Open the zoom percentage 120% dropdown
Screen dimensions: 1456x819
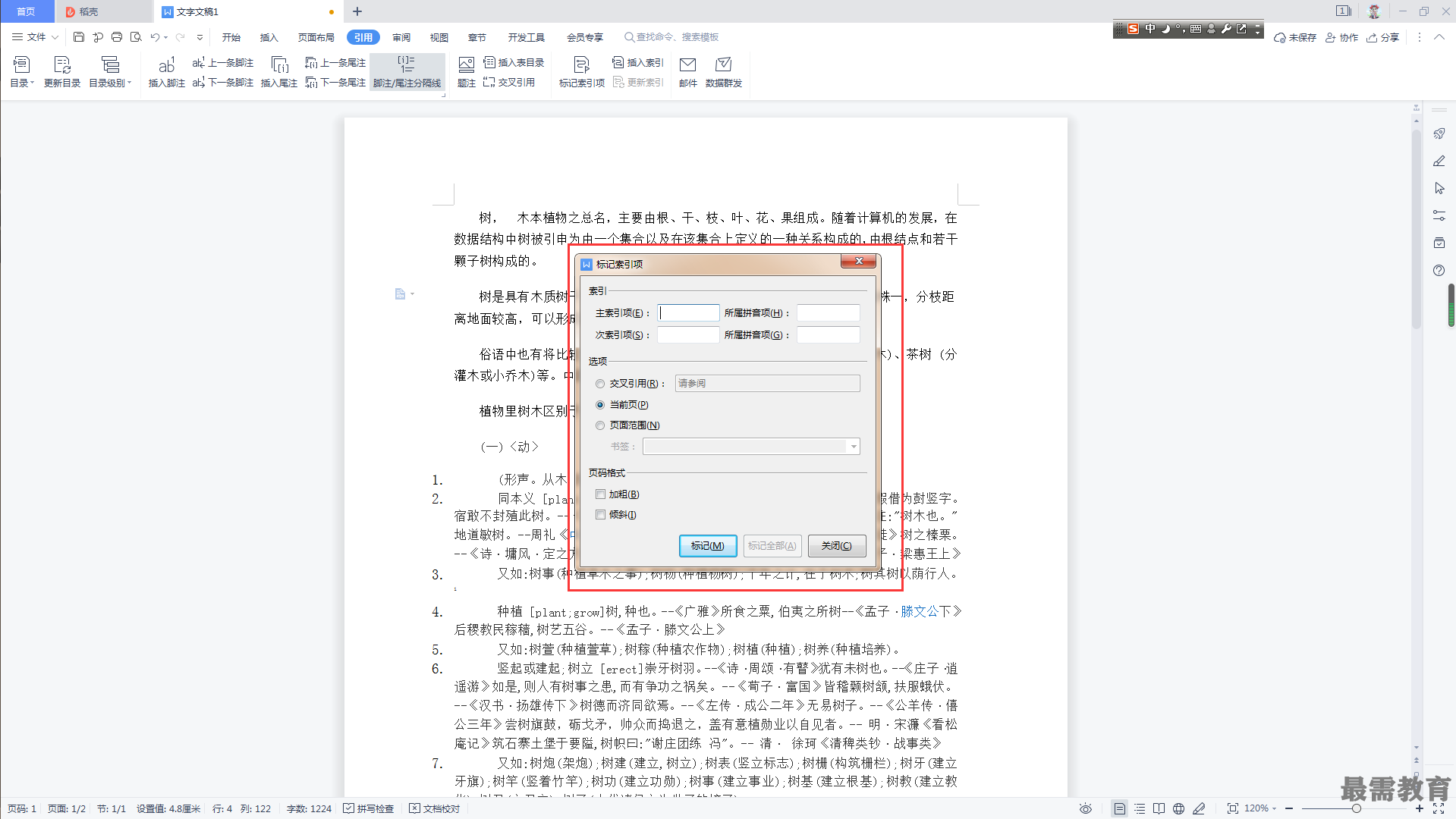[x=1260, y=808]
